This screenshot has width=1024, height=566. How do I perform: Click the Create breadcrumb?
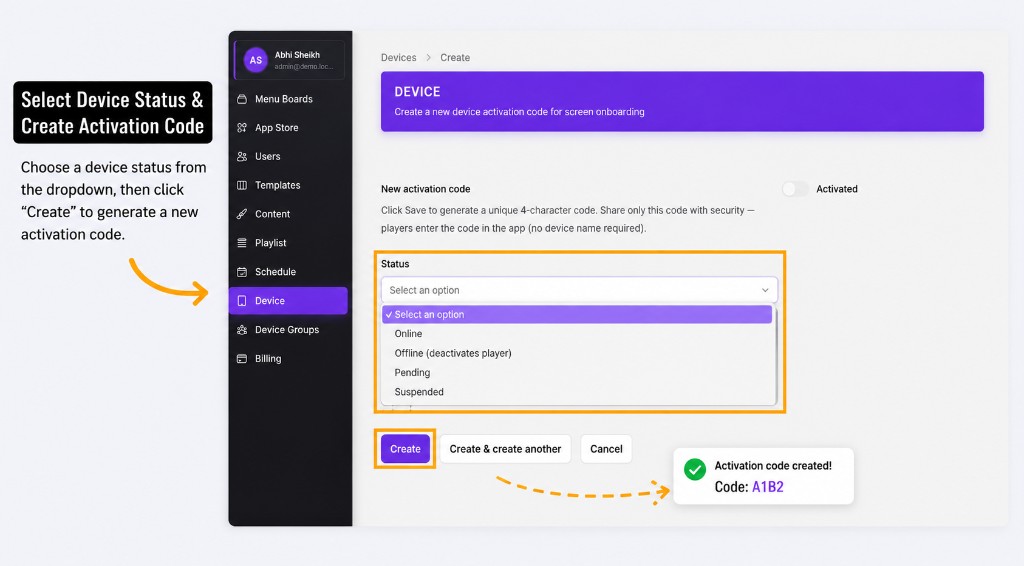click(455, 57)
